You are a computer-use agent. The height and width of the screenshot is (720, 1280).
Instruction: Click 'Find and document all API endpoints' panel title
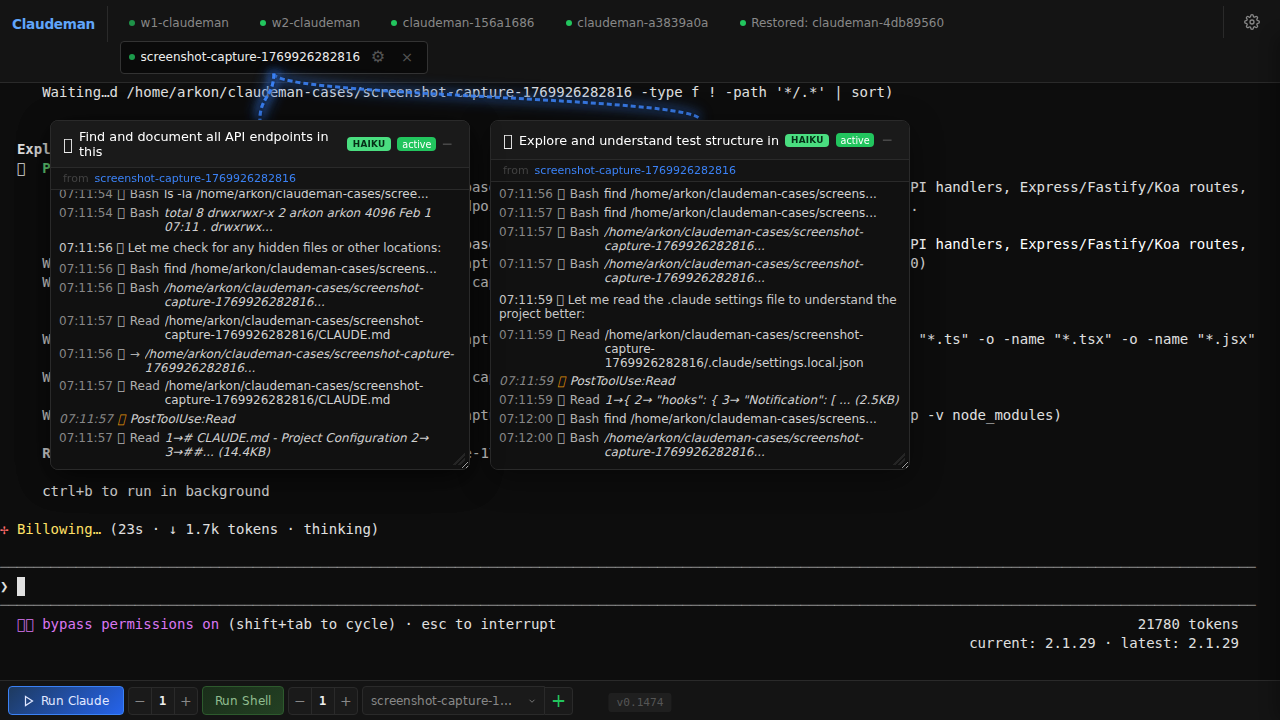click(203, 144)
